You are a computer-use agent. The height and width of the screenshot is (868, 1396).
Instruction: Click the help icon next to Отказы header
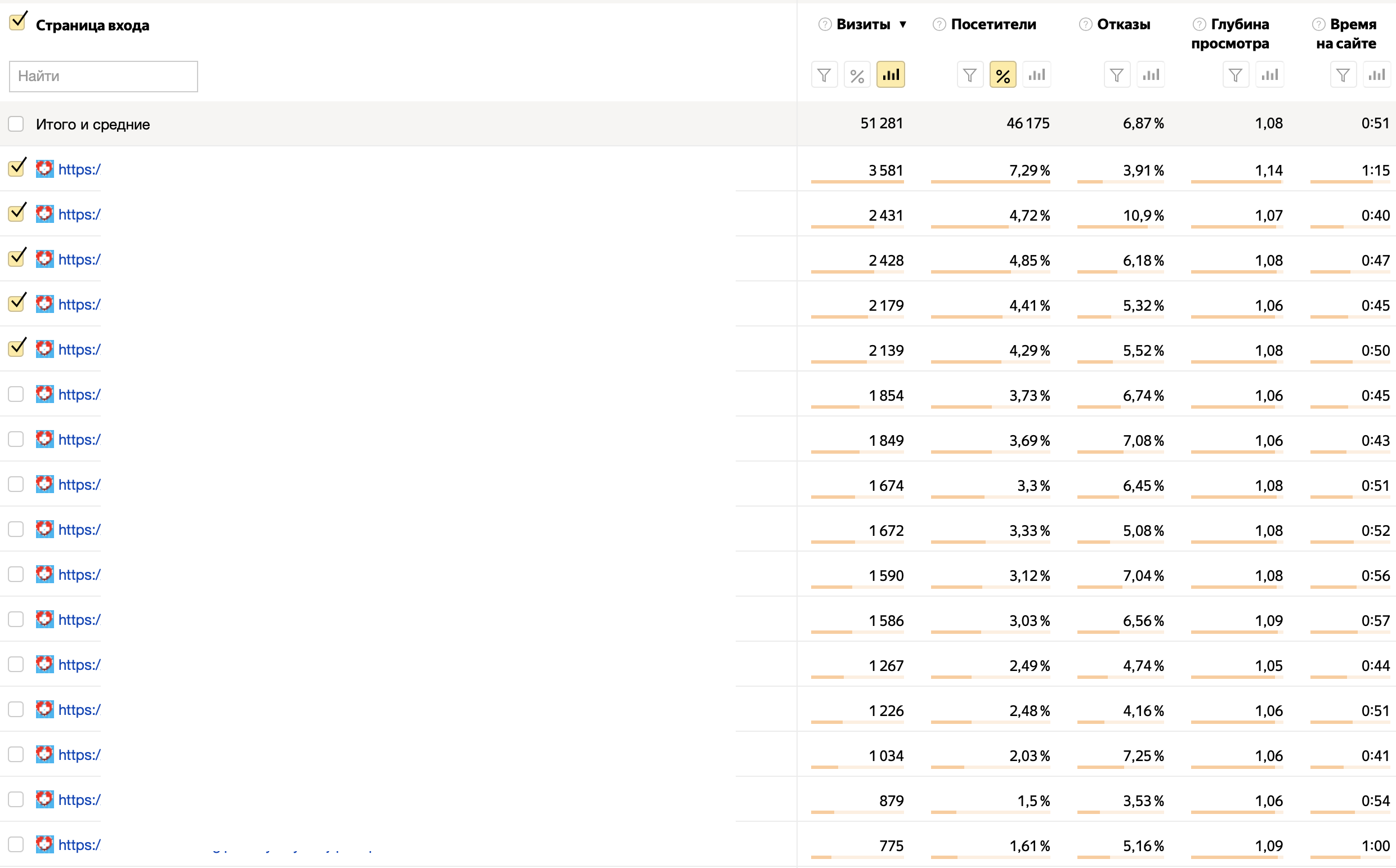tap(1085, 25)
